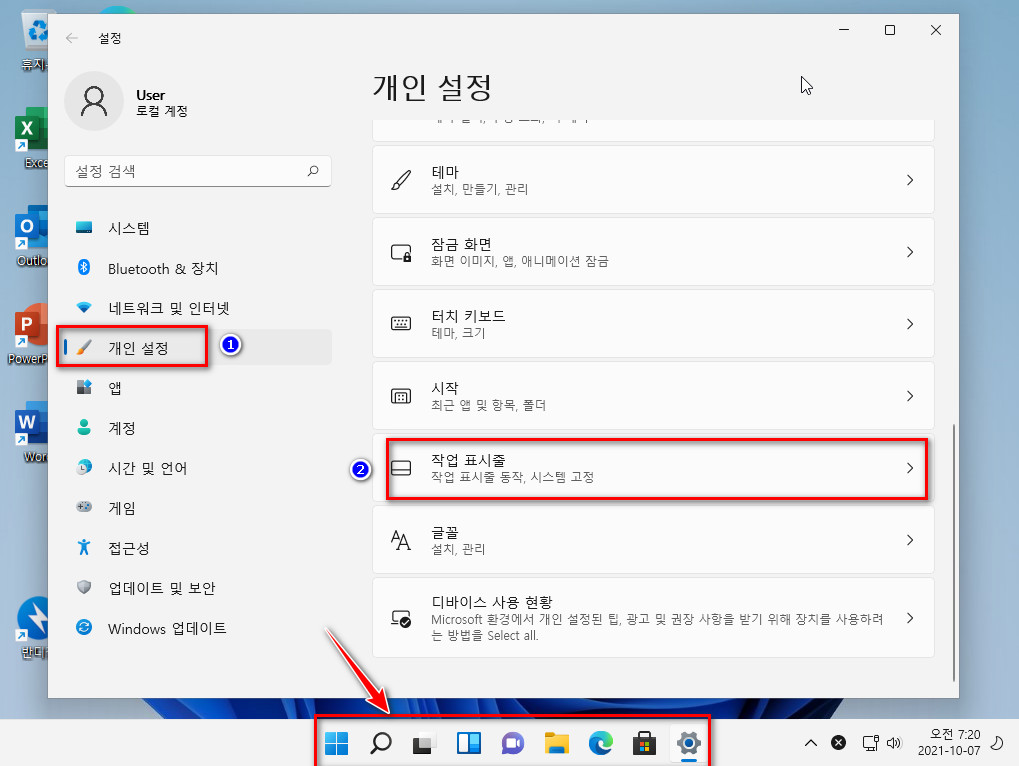Open Microsoft Store from taskbar
This screenshot has height=766, width=1019.
coord(644,743)
